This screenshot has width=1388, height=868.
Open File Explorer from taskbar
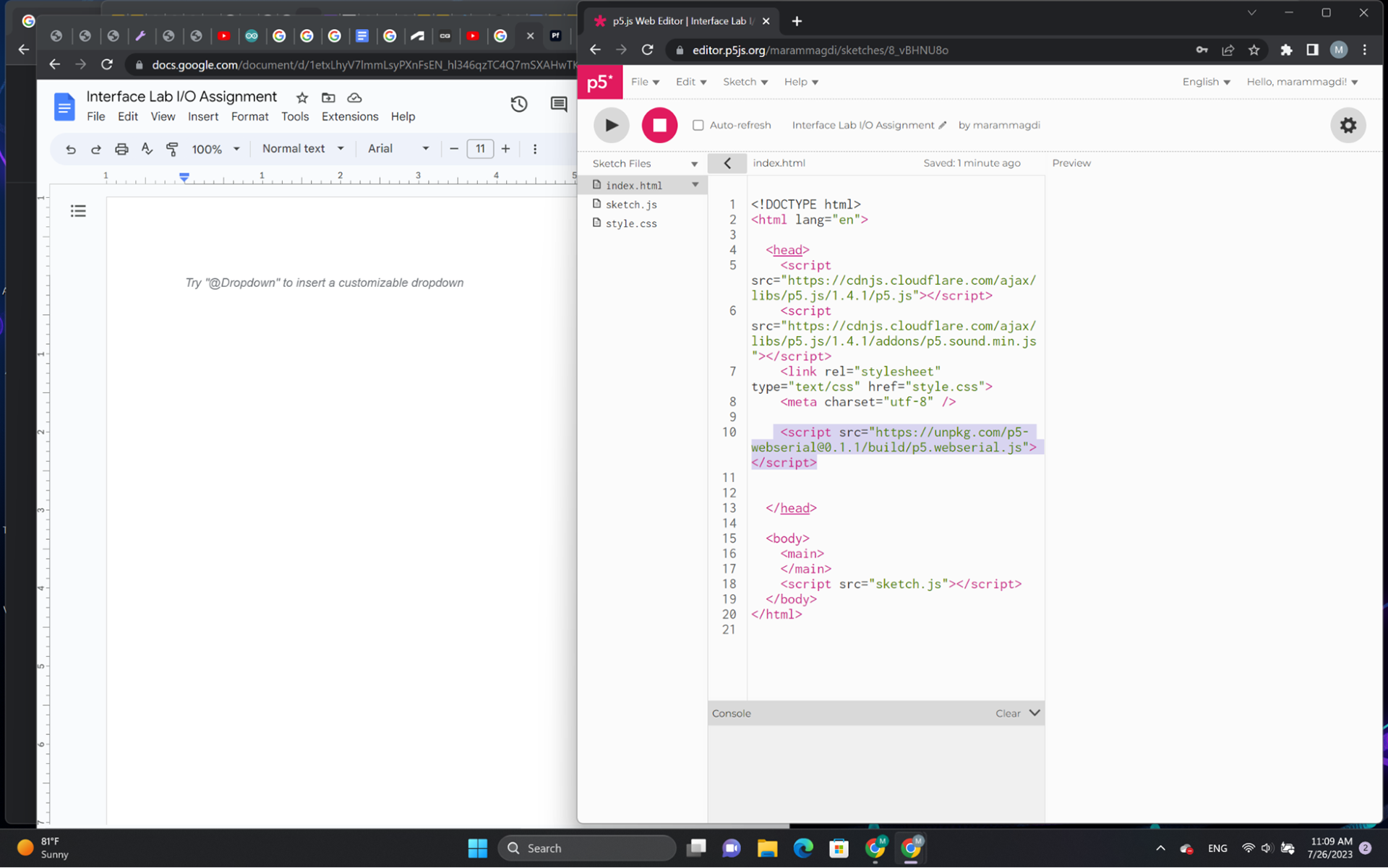(767, 848)
